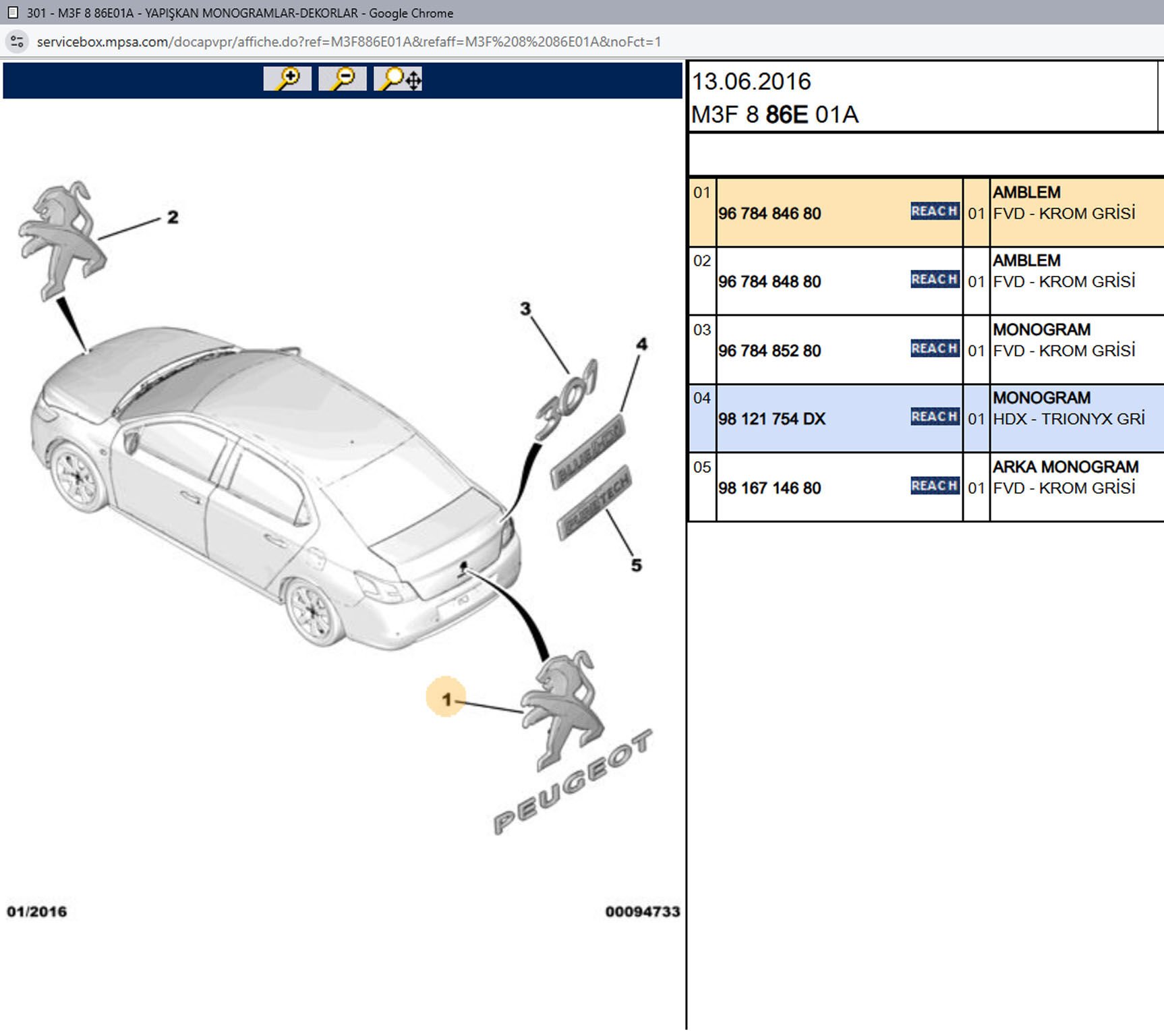Click the zoom in magnifier icon
Viewport: 1164px width, 1036px height.
(x=287, y=79)
